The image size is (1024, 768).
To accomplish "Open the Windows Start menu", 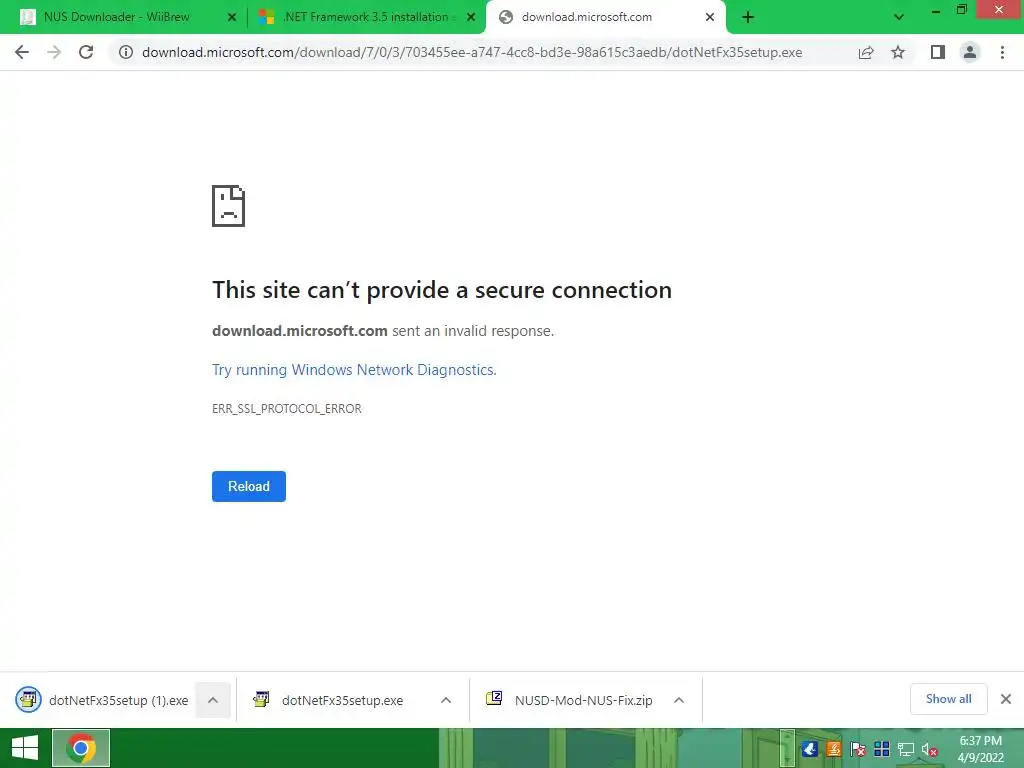I will (x=25, y=748).
